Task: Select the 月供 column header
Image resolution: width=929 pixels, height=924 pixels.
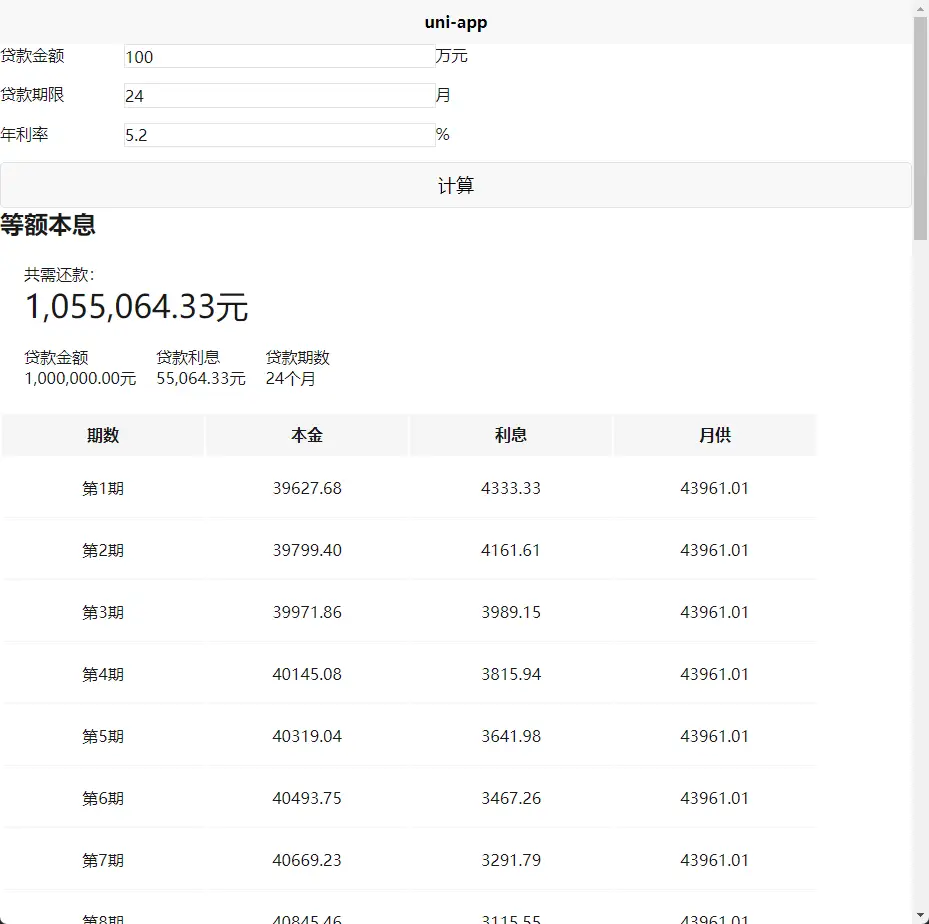Action: click(x=715, y=435)
